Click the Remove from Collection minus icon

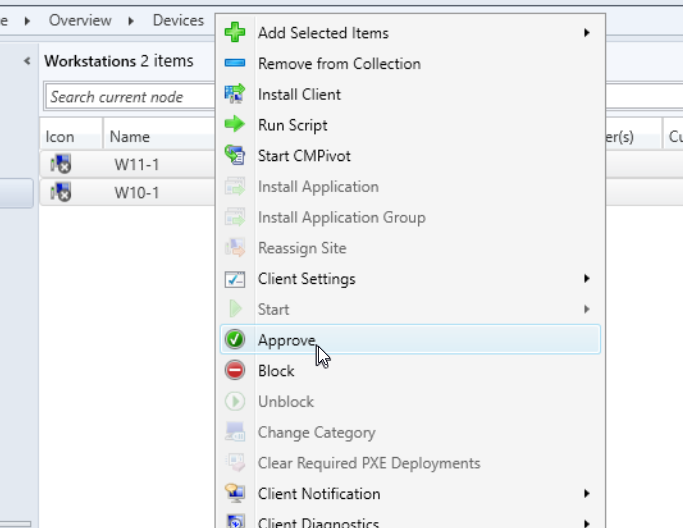235,64
